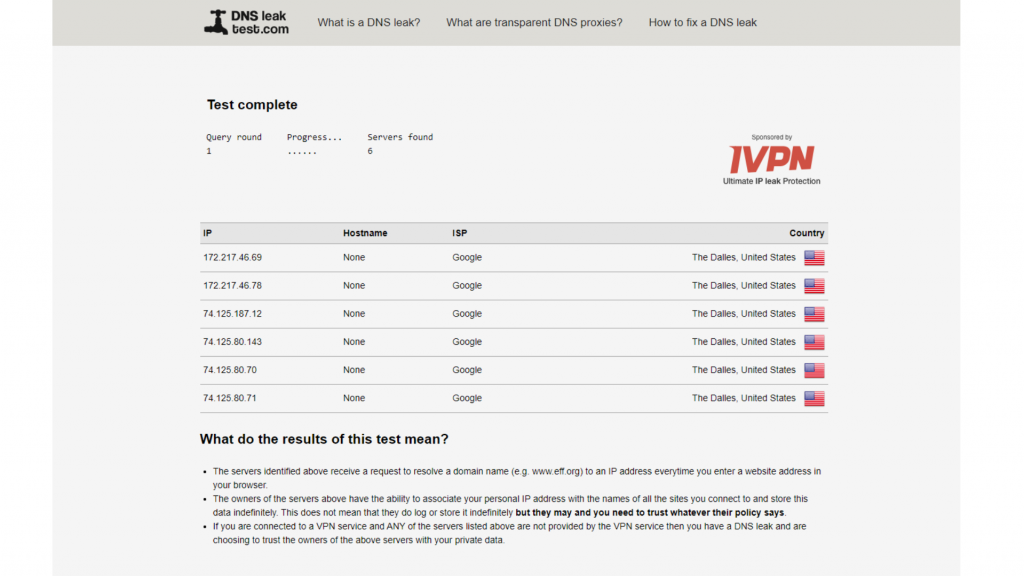The image size is (1024, 576).
Task: Select IP address 74.125.80.143
Action: (x=232, y=342)
